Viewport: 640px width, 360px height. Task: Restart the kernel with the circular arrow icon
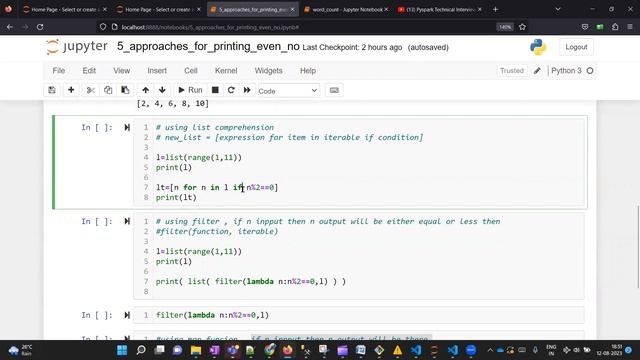(x=231, y=90)
